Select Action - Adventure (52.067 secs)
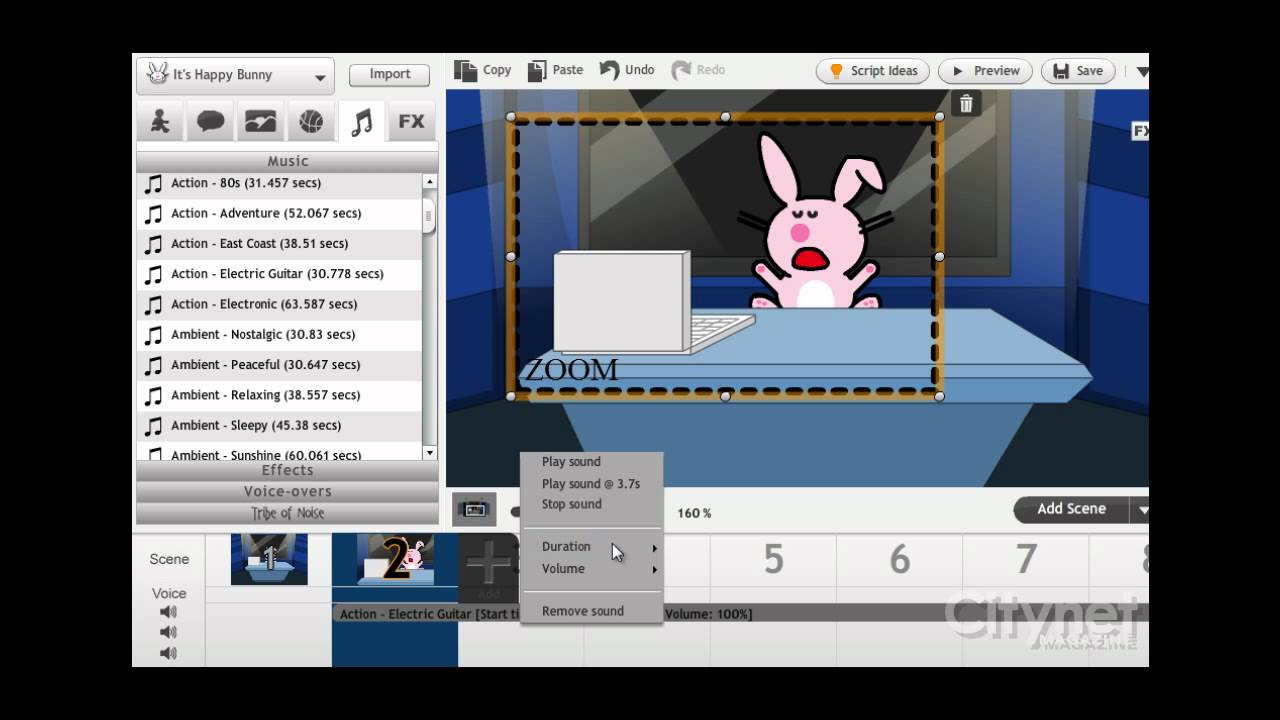 (x=279, y=214)
